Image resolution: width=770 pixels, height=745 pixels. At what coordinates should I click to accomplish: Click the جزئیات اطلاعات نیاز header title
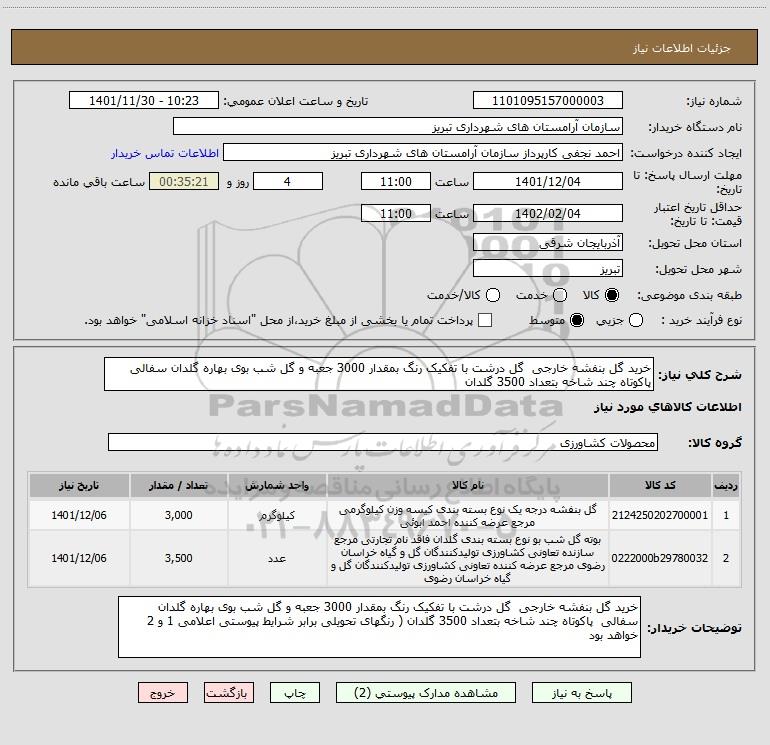tap(682, 48)
